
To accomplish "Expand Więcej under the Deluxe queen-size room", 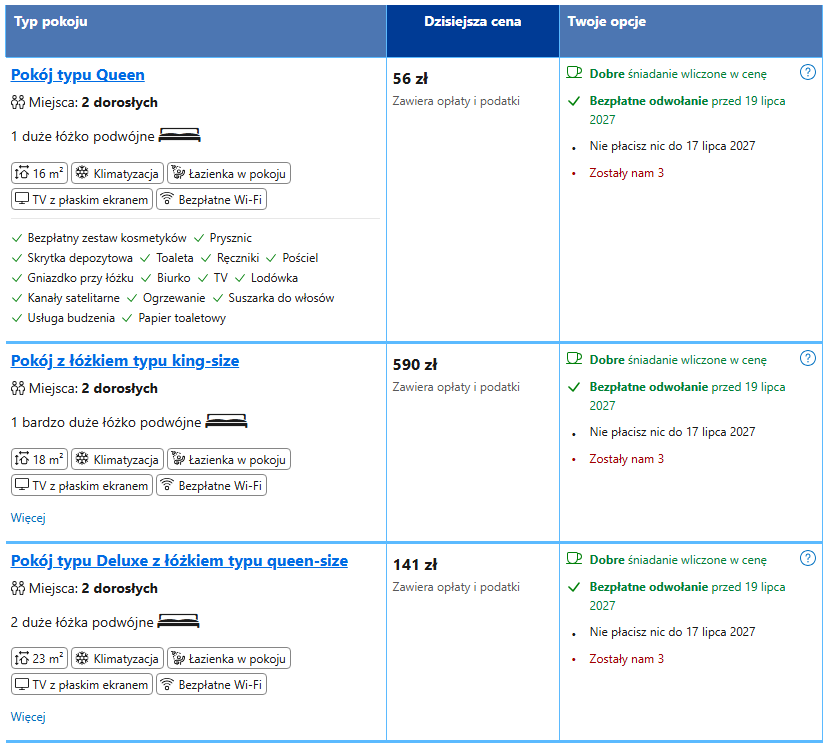I will 28,717.
